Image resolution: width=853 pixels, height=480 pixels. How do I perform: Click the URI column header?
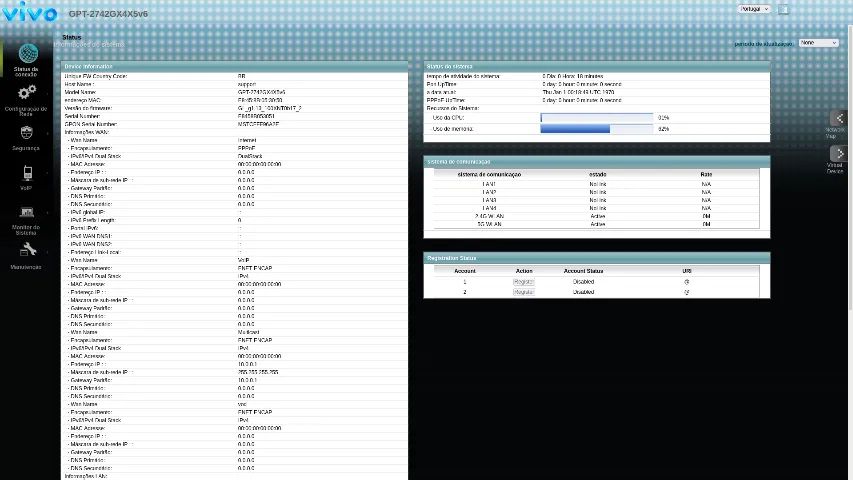pos(687,271)
